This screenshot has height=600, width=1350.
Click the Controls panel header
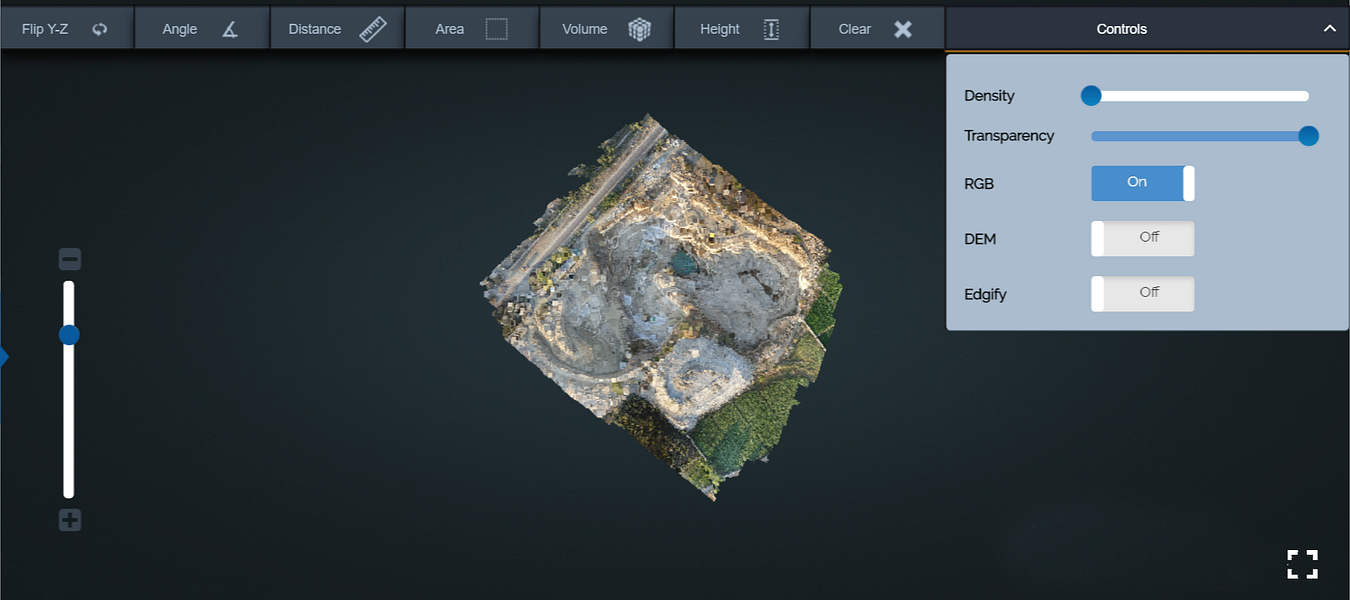pos(1121,29)
